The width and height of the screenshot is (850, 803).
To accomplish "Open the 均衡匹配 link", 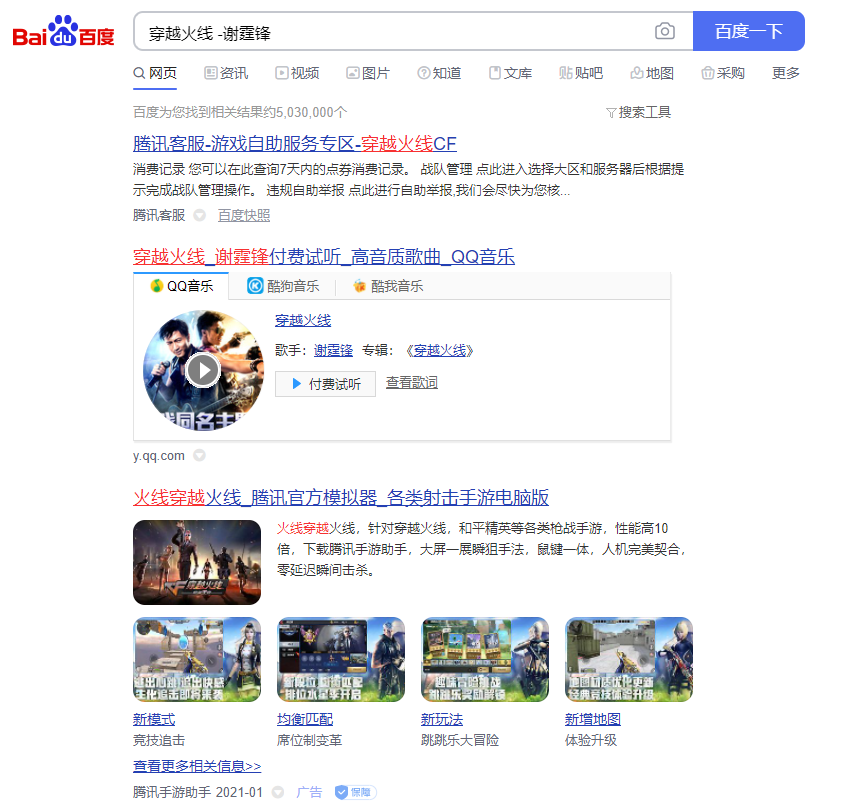I will (x=305, y=720).
